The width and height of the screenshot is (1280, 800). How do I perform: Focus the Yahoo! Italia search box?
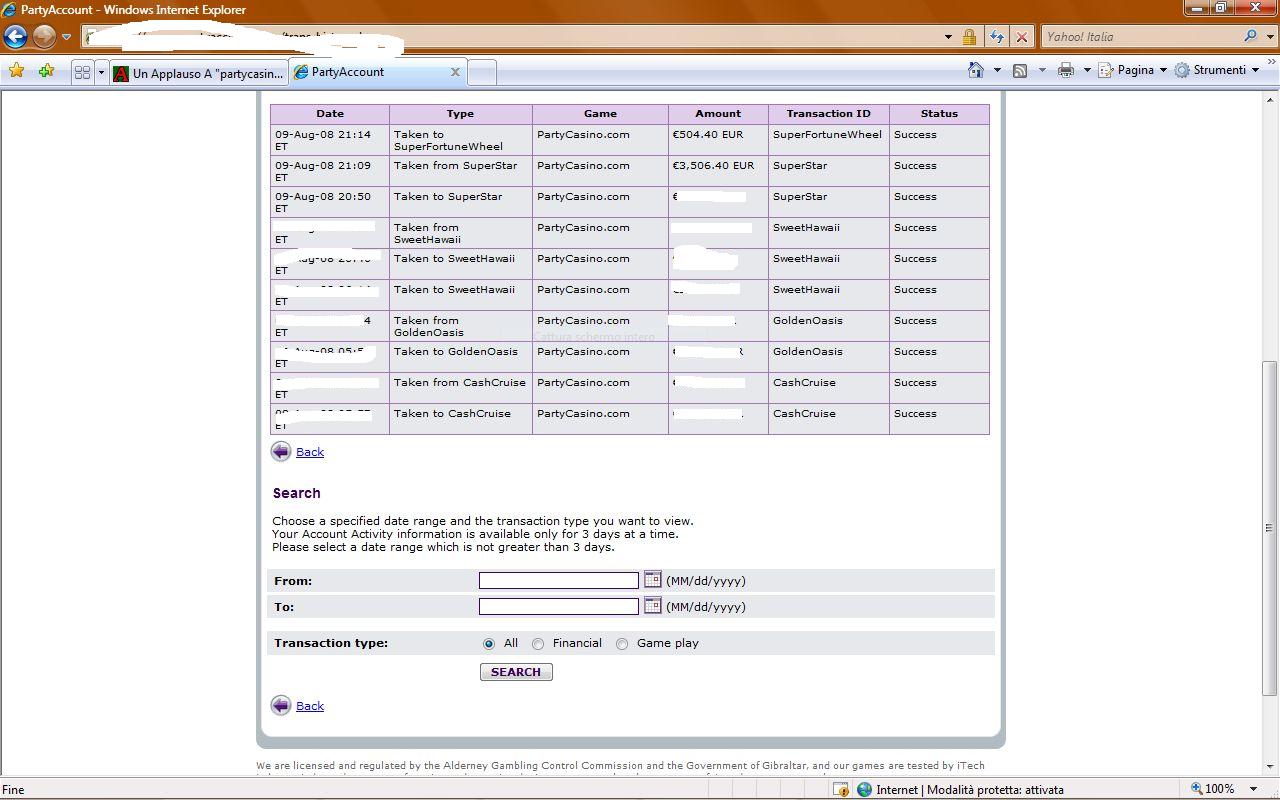coord(1140,37)
